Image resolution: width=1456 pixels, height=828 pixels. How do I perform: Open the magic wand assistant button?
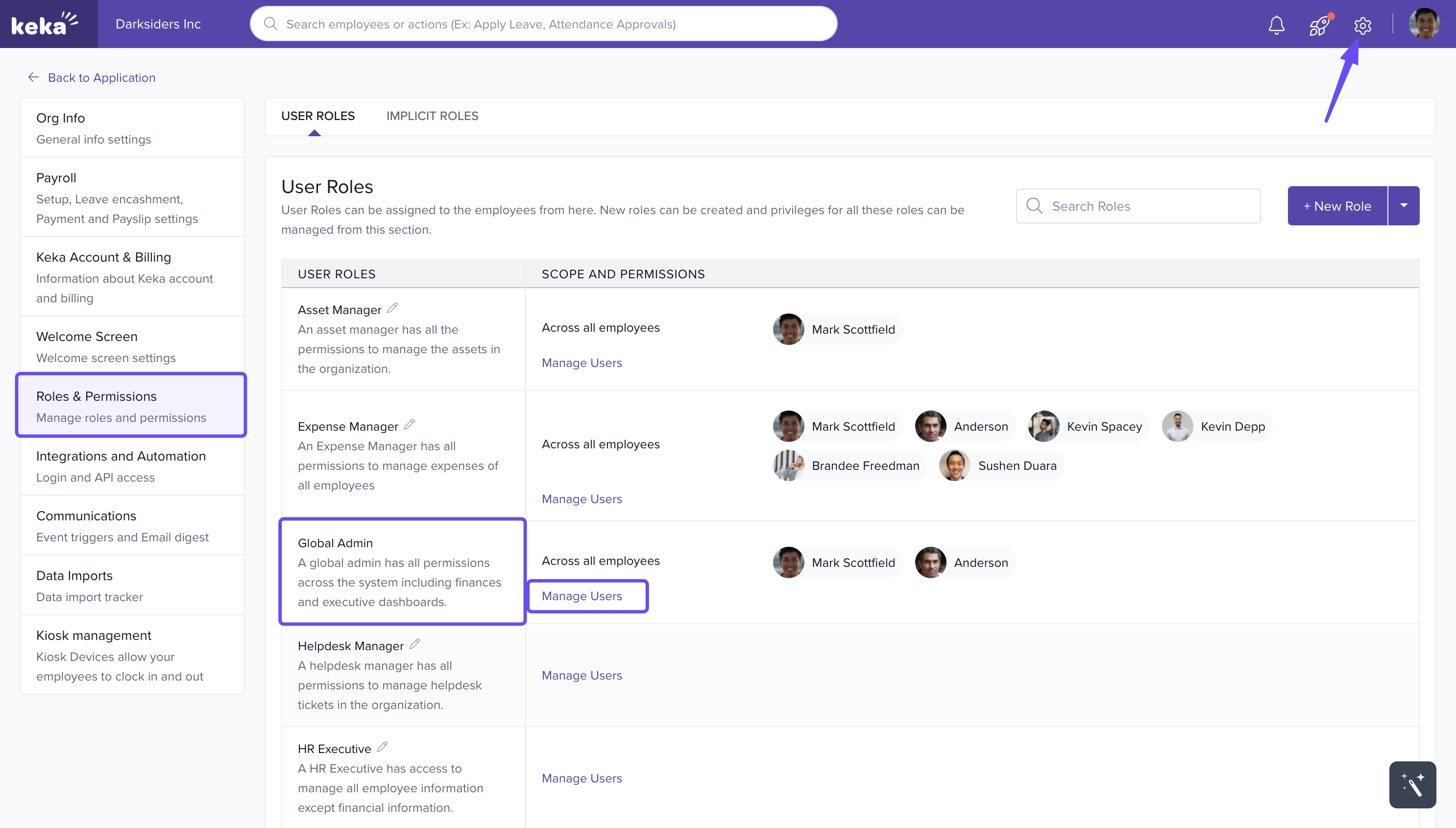tap(1412, 784)
